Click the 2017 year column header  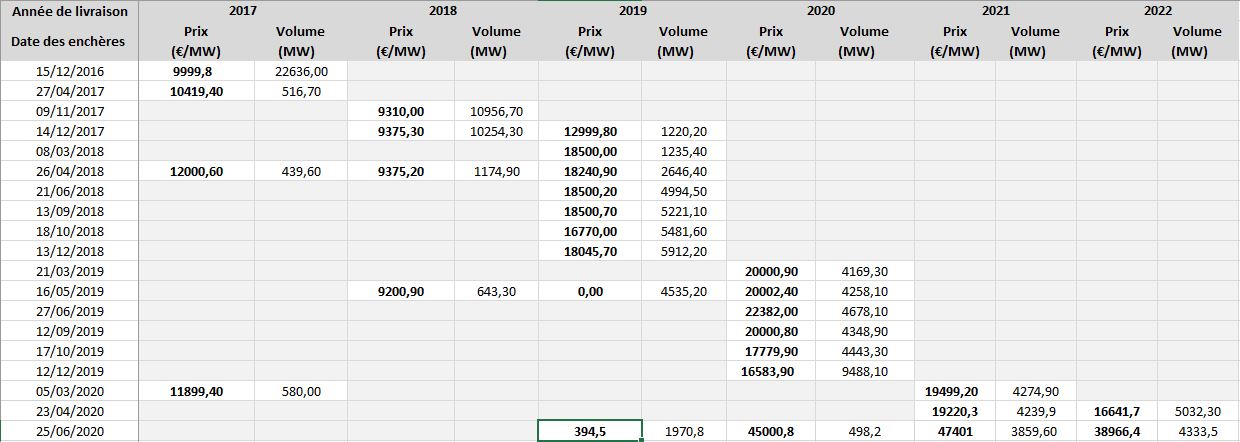(x=243, y=12)
